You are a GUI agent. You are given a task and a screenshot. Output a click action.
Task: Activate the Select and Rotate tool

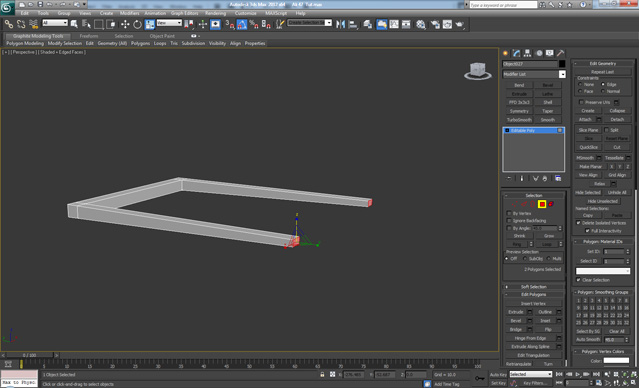pos(137,24)
